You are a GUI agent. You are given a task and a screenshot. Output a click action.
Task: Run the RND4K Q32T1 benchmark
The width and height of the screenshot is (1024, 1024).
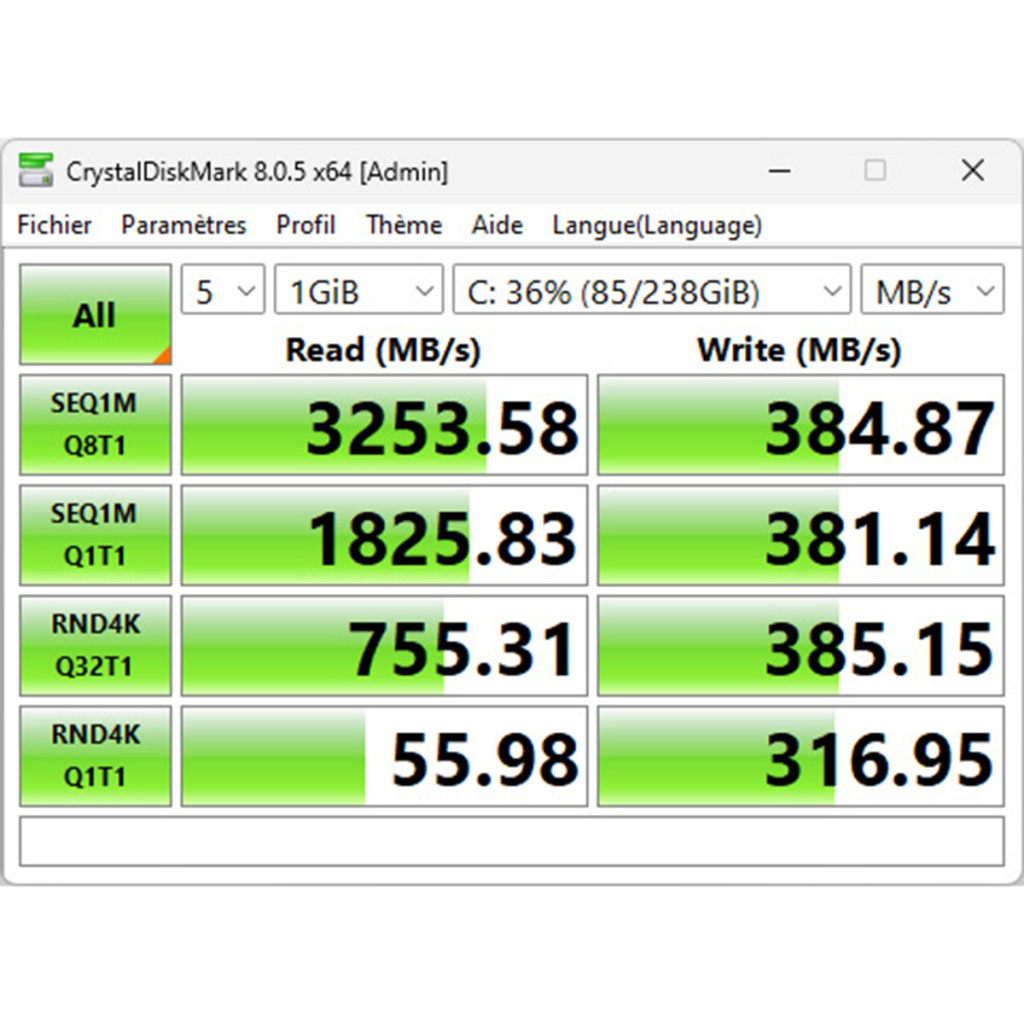(95, 645)
